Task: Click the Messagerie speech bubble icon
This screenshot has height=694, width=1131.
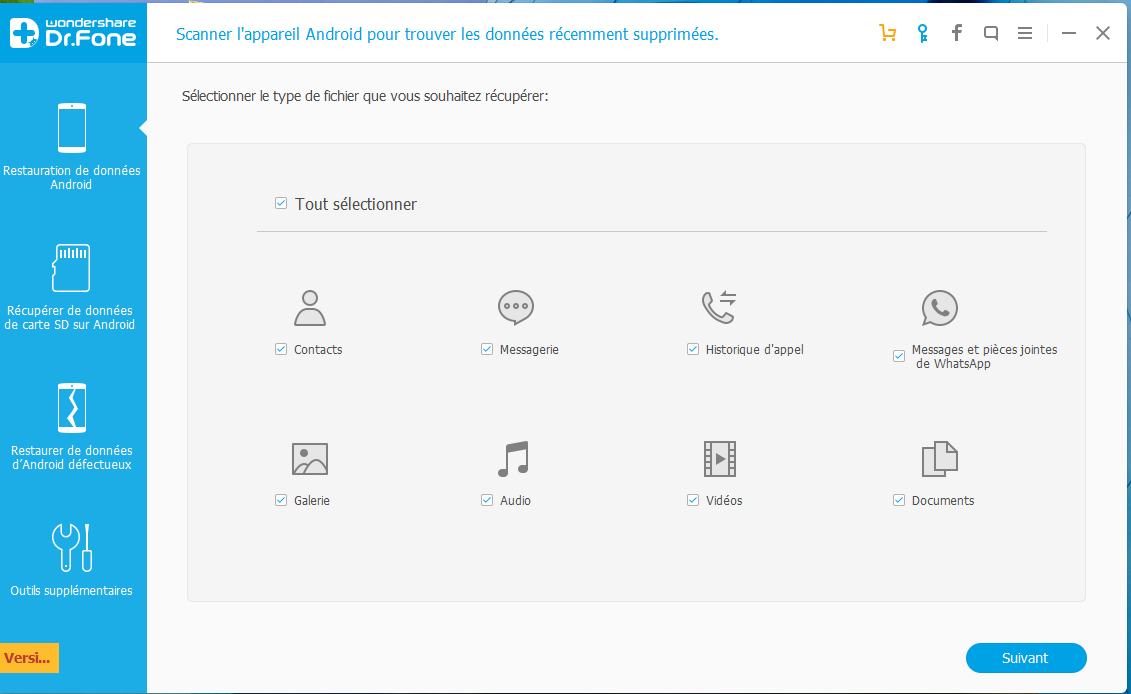Action: click(x=516, y=308)
